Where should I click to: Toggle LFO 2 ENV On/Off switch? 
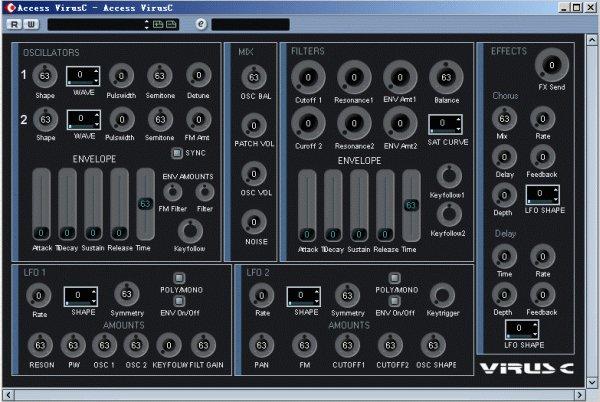395,301
